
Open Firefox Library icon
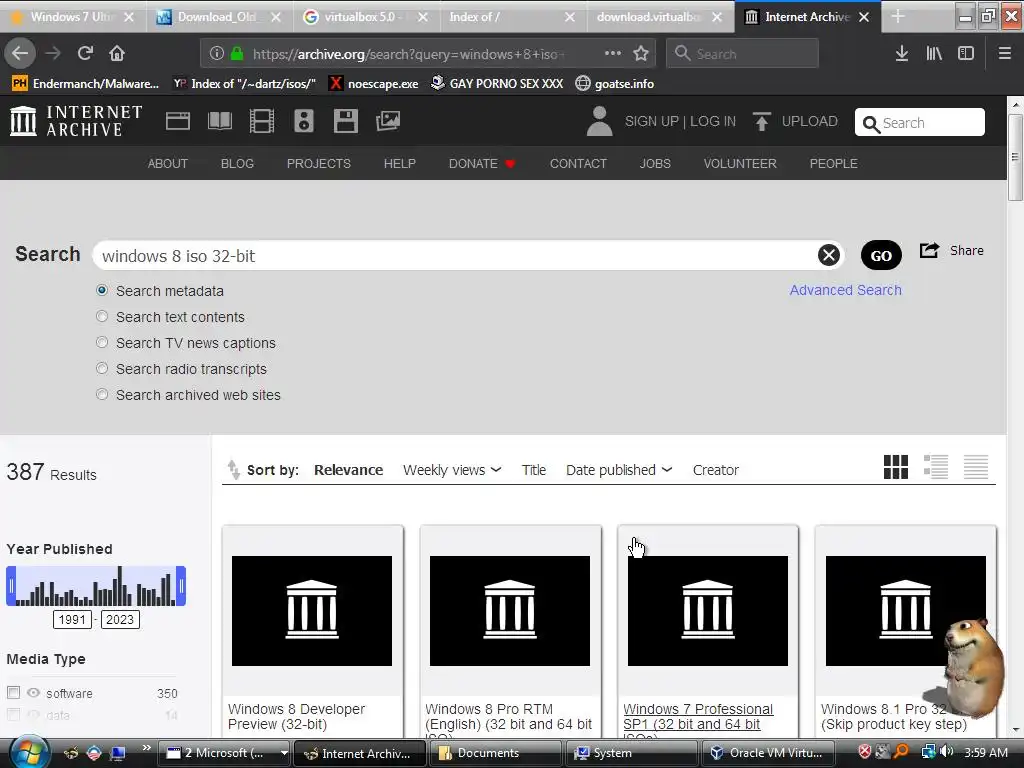934,54
